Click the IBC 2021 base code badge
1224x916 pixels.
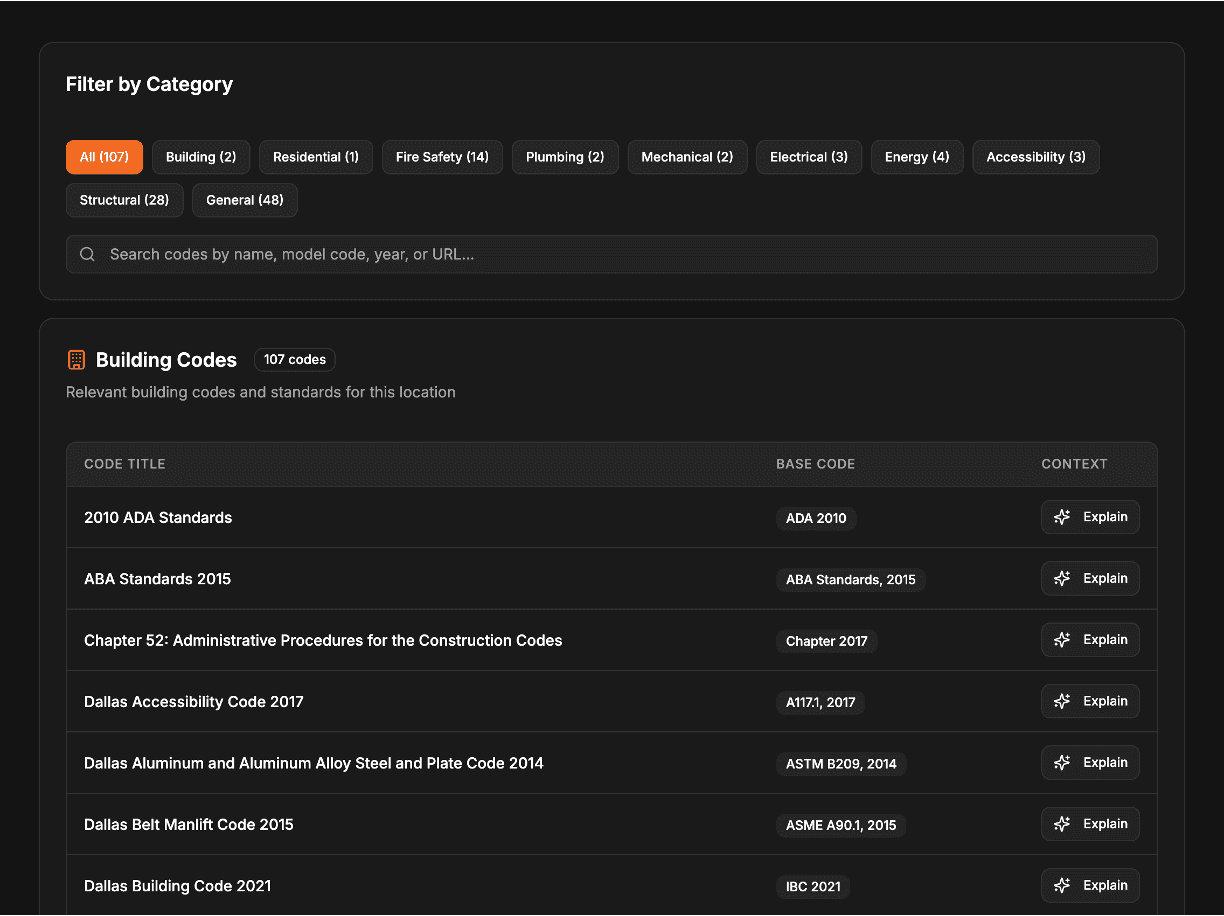tap(812, 886)
